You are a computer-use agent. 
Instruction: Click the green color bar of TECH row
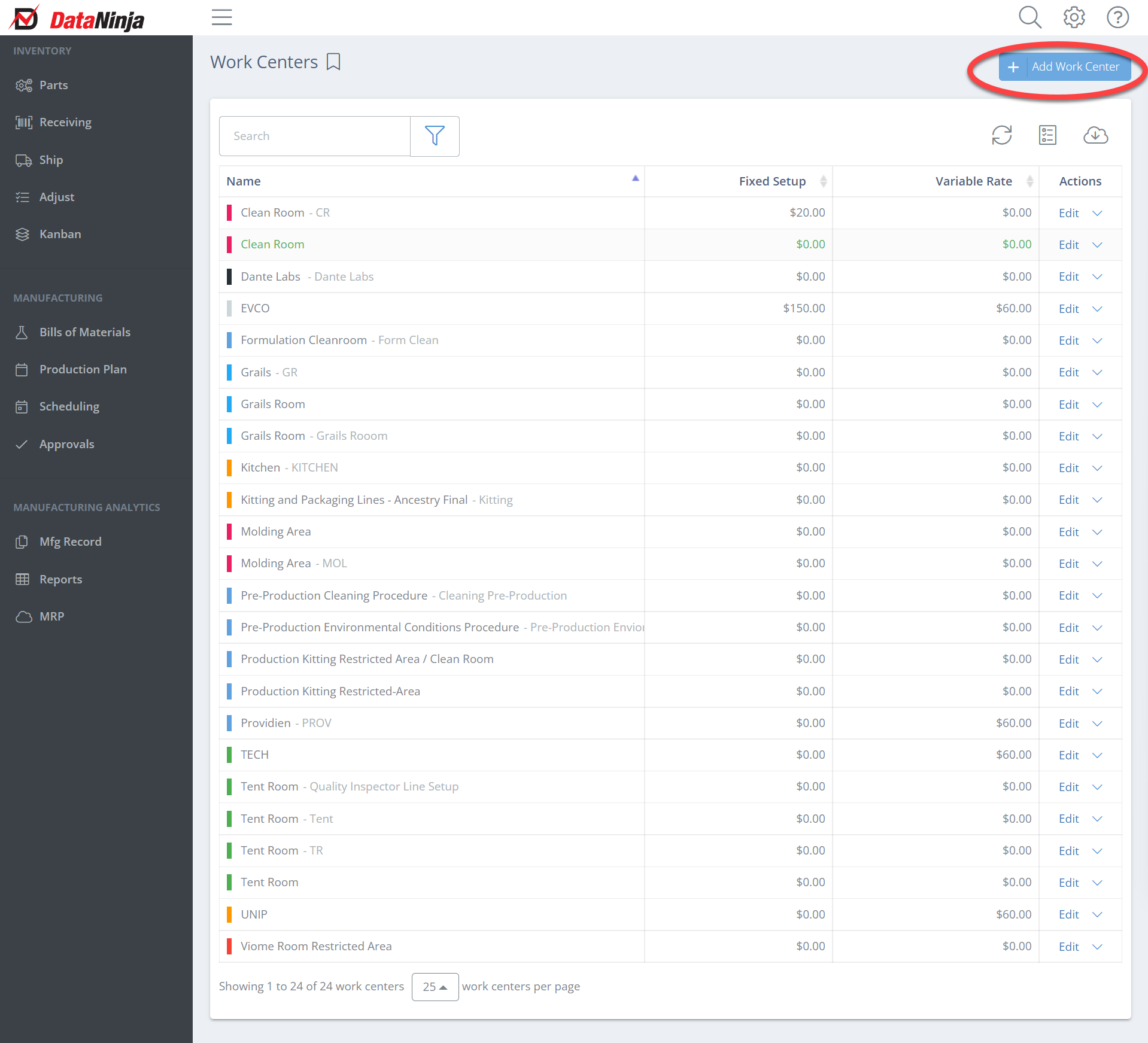click(x=229, y=755)
